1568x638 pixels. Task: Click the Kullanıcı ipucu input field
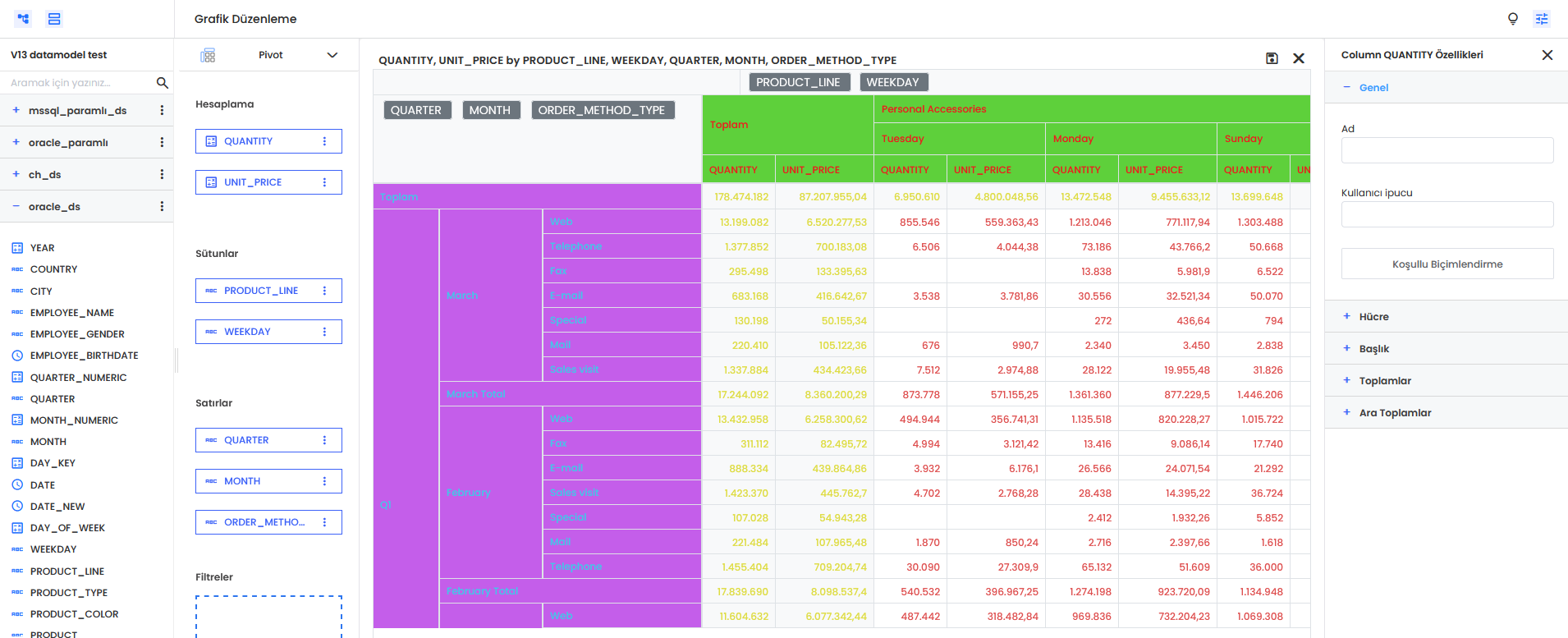tap(1447, 214)
